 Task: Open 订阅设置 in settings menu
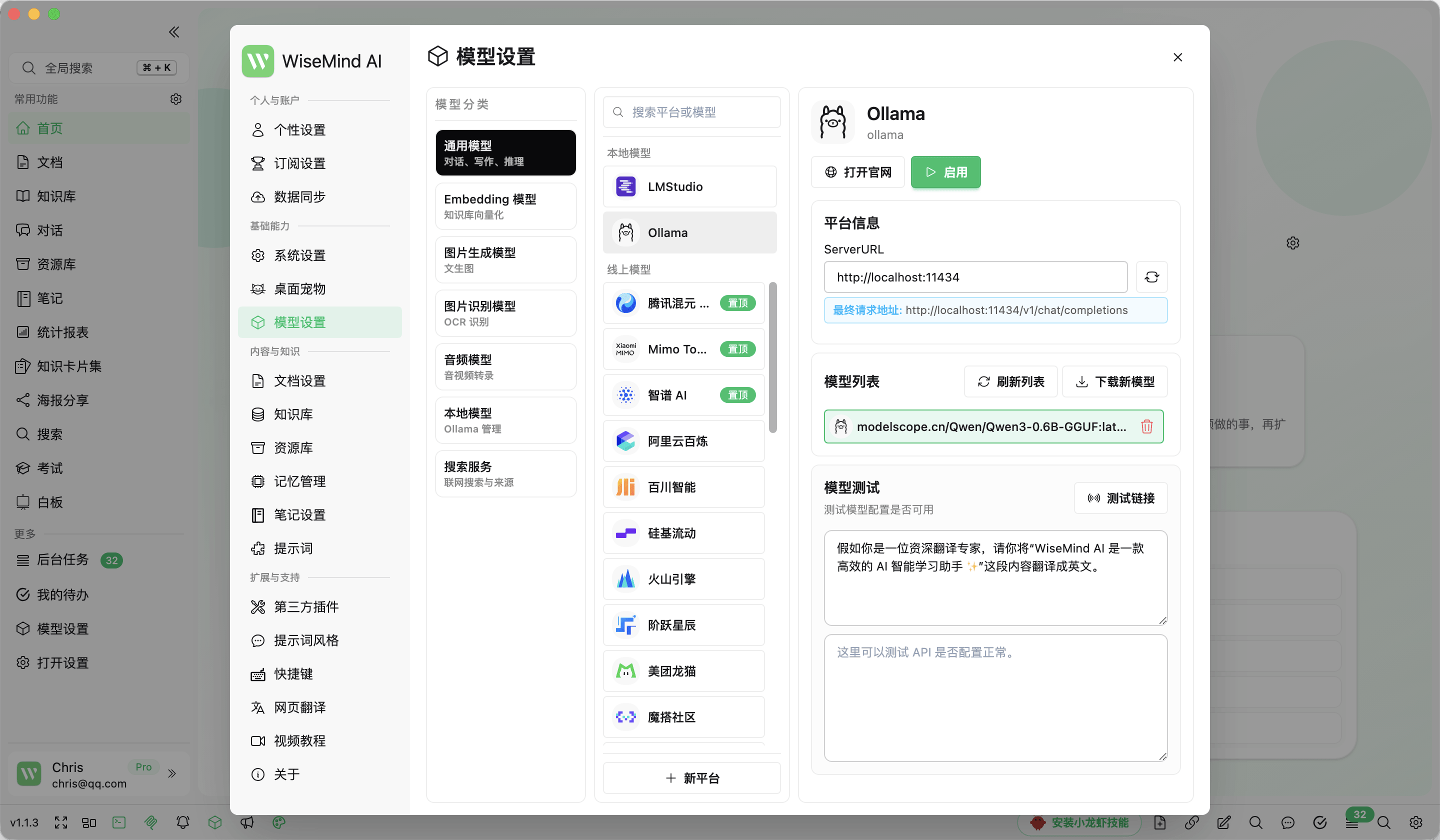[320, 163]
